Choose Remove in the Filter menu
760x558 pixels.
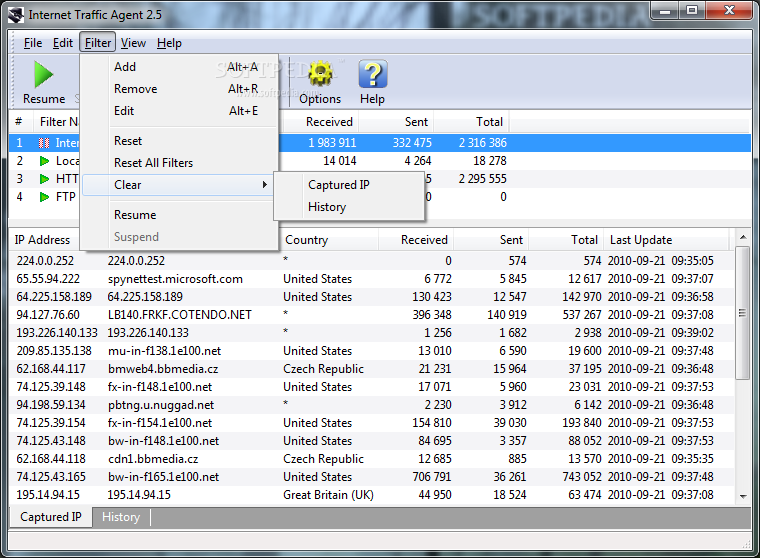(180, 89)
